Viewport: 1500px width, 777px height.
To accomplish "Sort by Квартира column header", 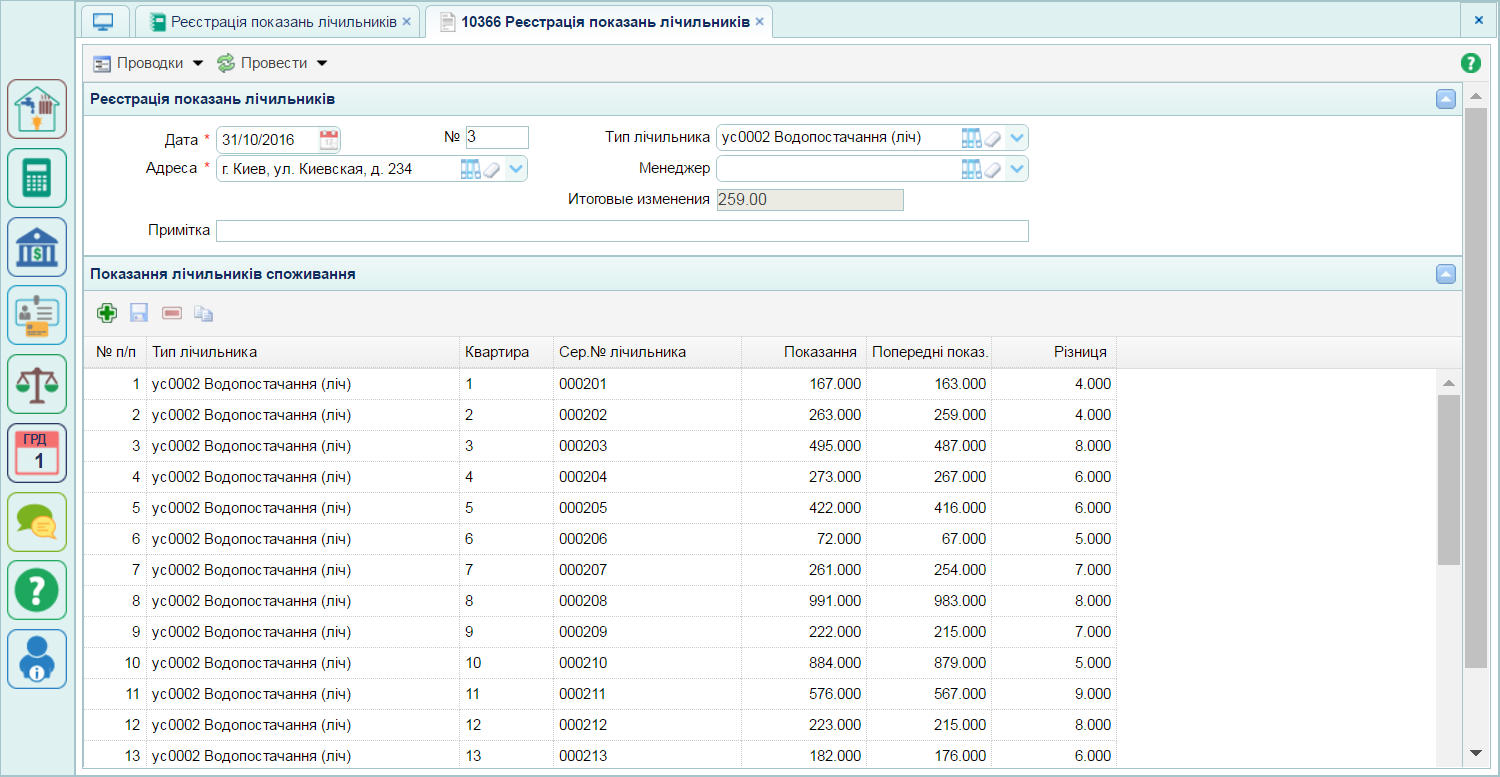I will [506, 352].
